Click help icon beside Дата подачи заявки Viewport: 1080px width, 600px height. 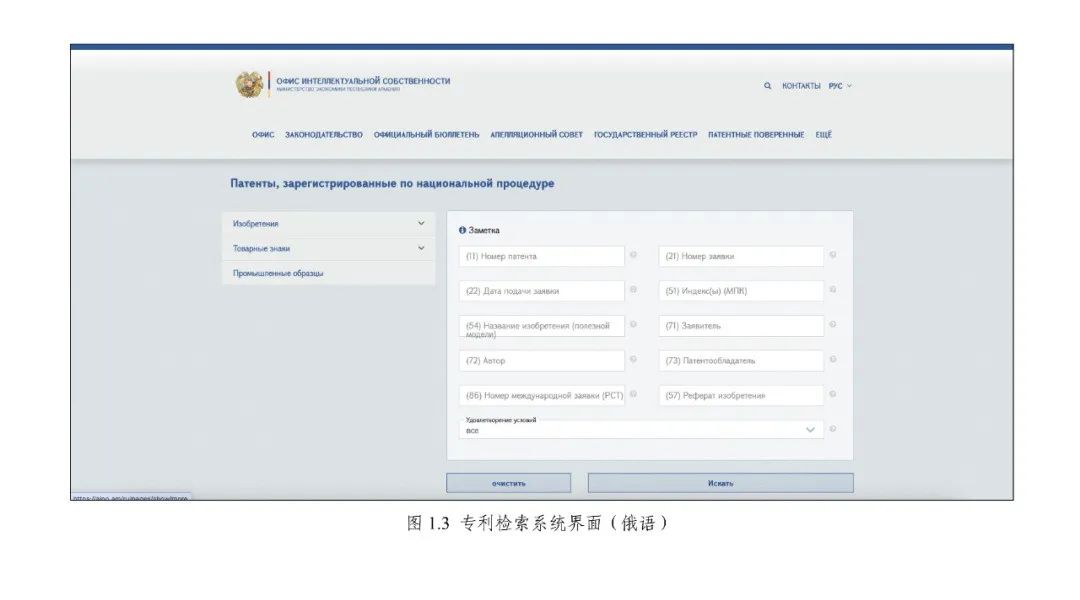(633, 290)
